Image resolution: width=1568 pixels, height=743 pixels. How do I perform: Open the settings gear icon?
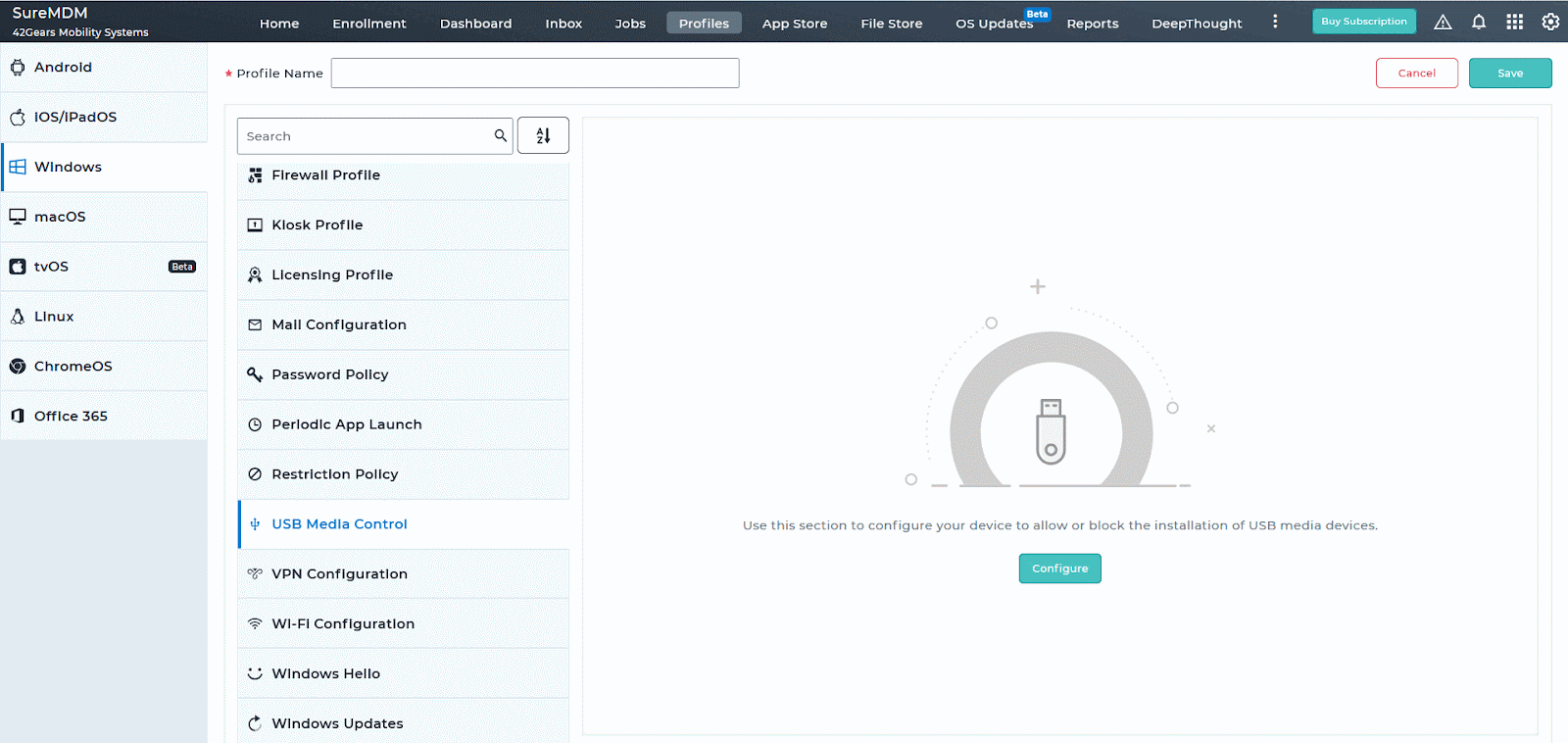(1550, 22)
